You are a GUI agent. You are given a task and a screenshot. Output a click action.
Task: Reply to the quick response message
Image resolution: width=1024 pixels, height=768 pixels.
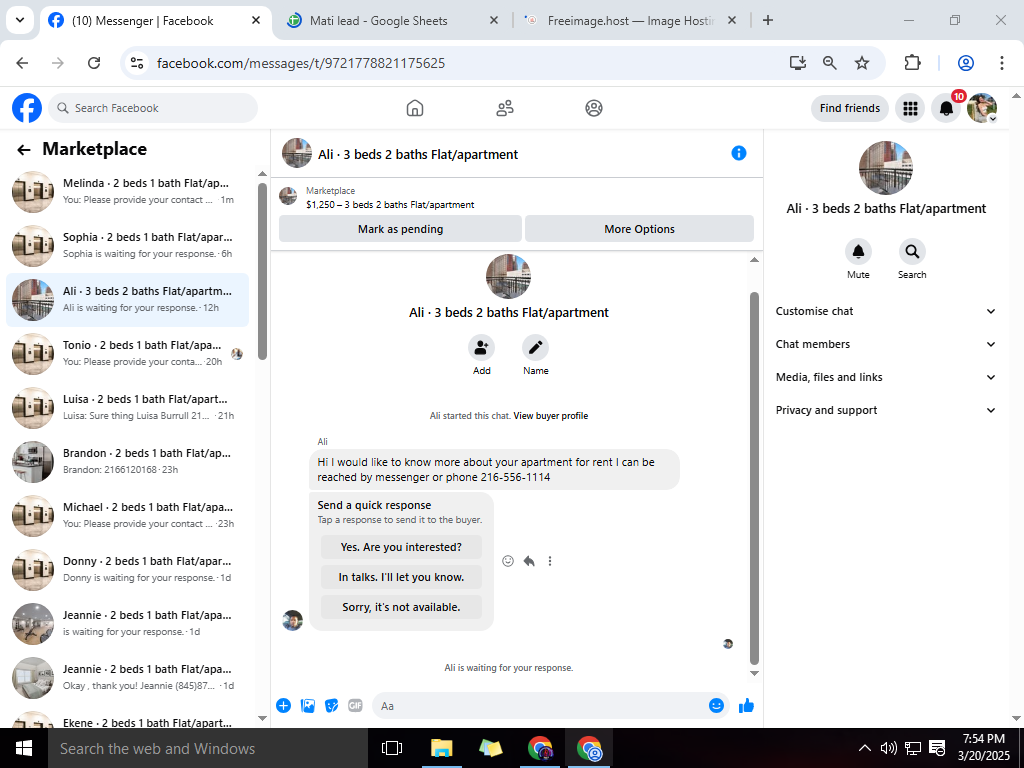pyautogui.click(x=529, y=561)
